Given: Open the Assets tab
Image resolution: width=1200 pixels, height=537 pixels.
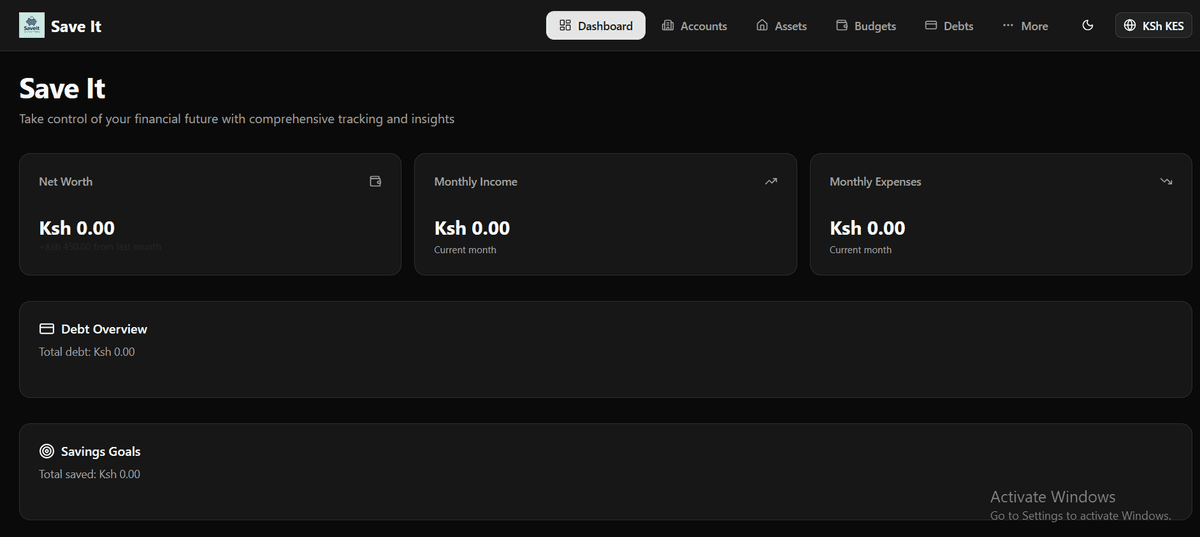Looking at the screenshot, I should tap(781, 26).
